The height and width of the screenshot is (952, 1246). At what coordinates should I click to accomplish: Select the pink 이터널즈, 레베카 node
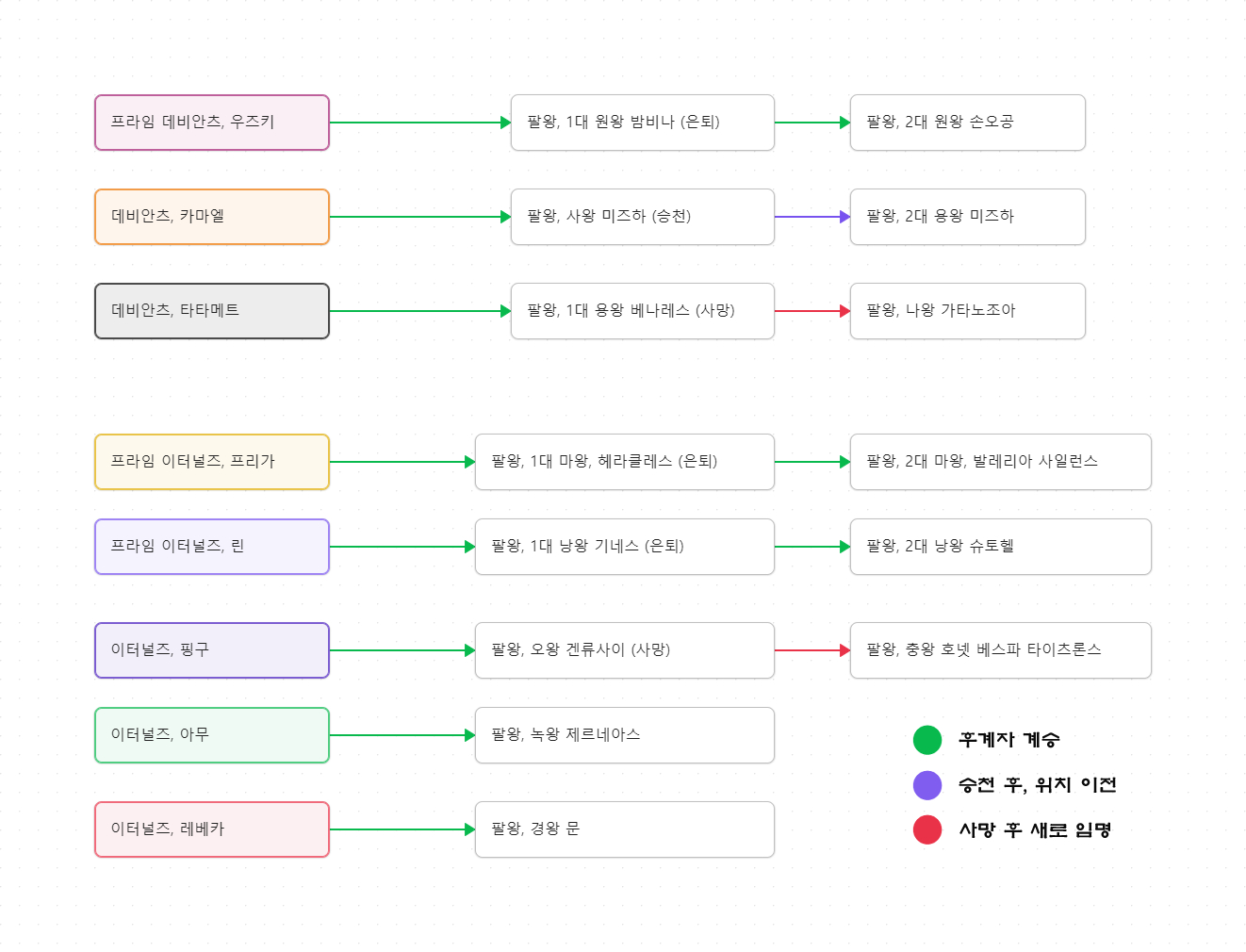point(212,829)
